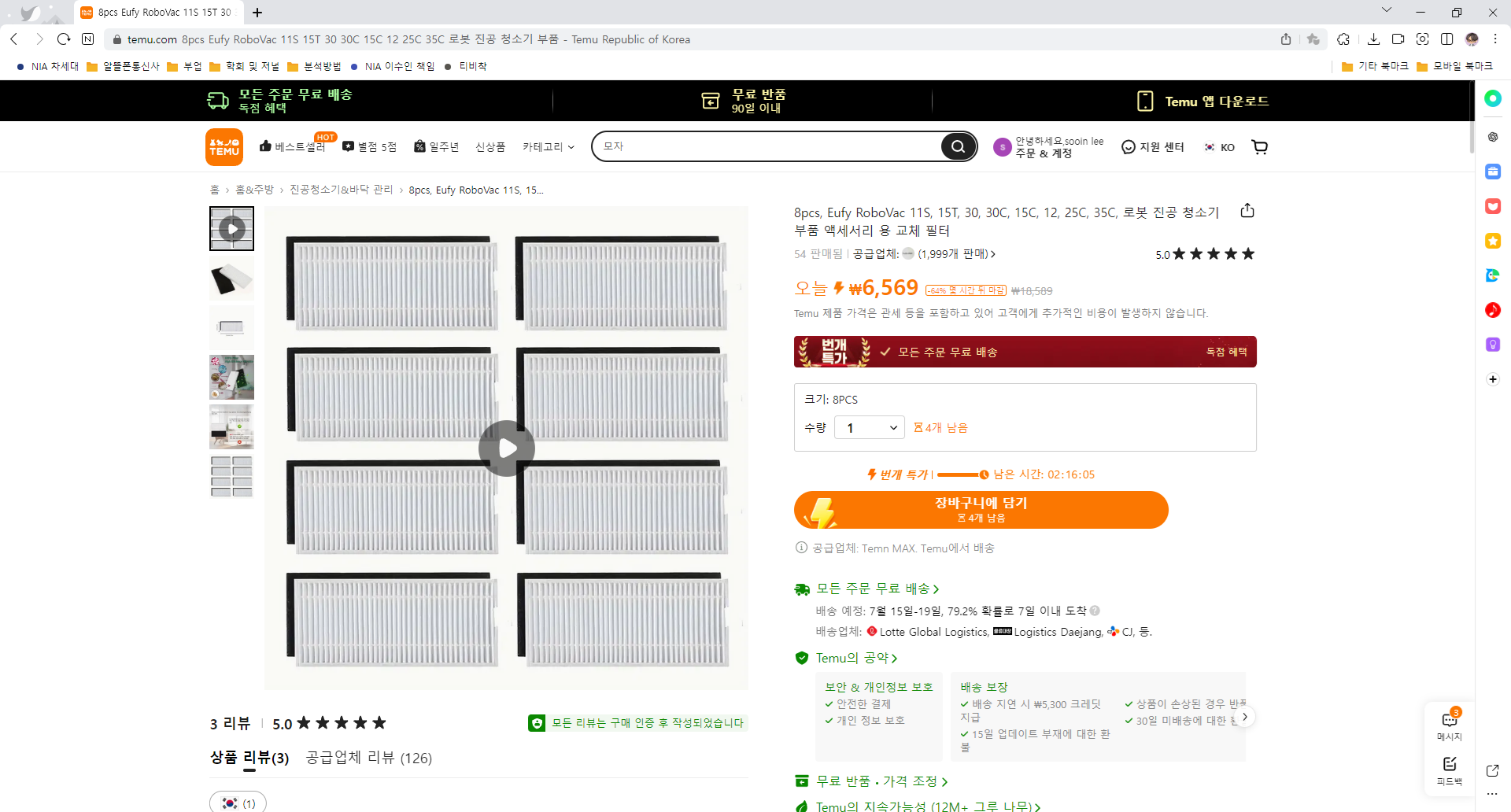Expand the Temu의 공약 section
Viewport: 1511px width, 812px height.
[856, 658]
